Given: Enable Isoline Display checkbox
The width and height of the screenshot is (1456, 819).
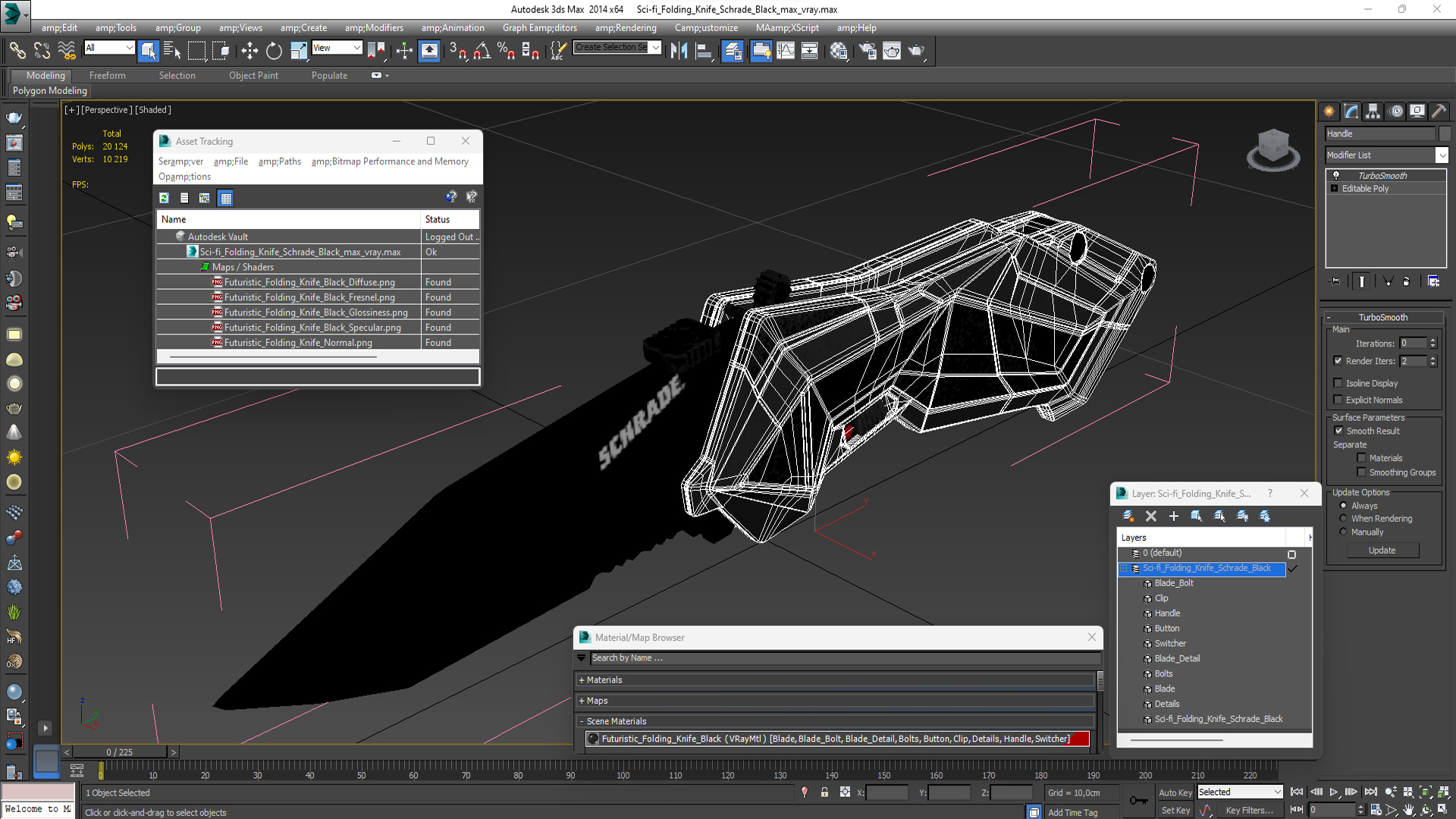Looking at the screenshot, I should coord(1338,383).
